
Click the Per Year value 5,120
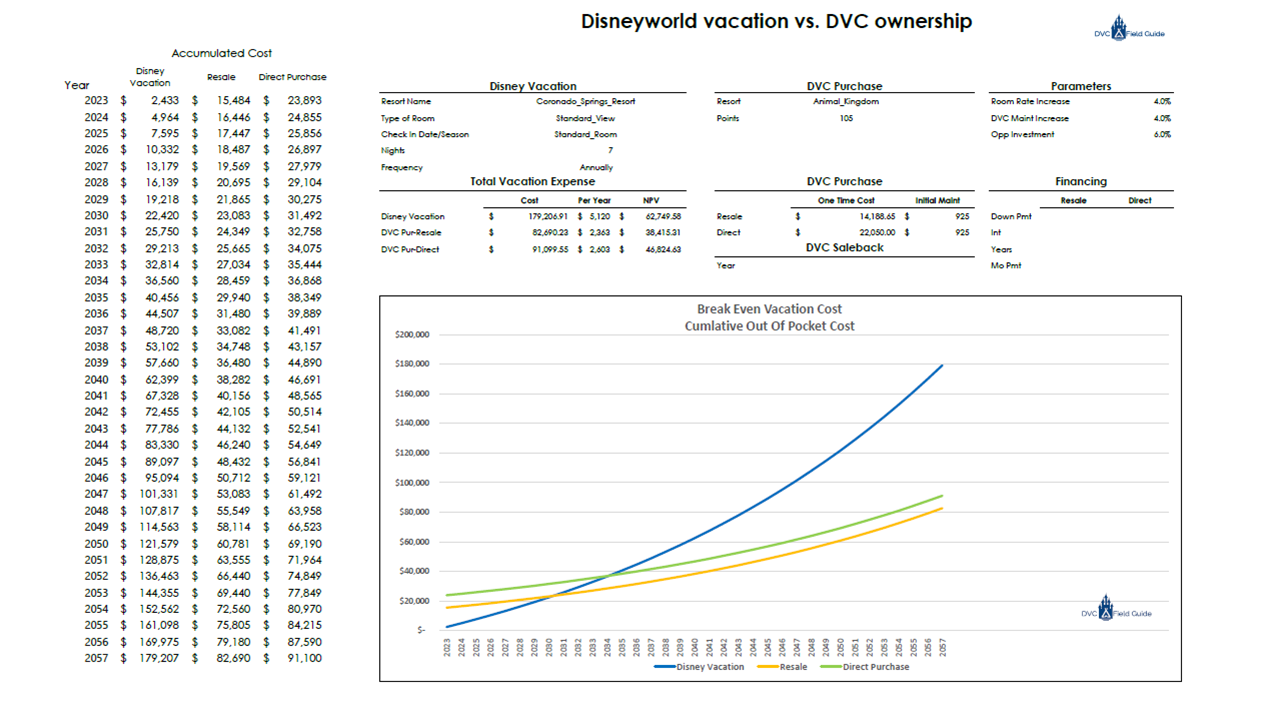(600, 216)
